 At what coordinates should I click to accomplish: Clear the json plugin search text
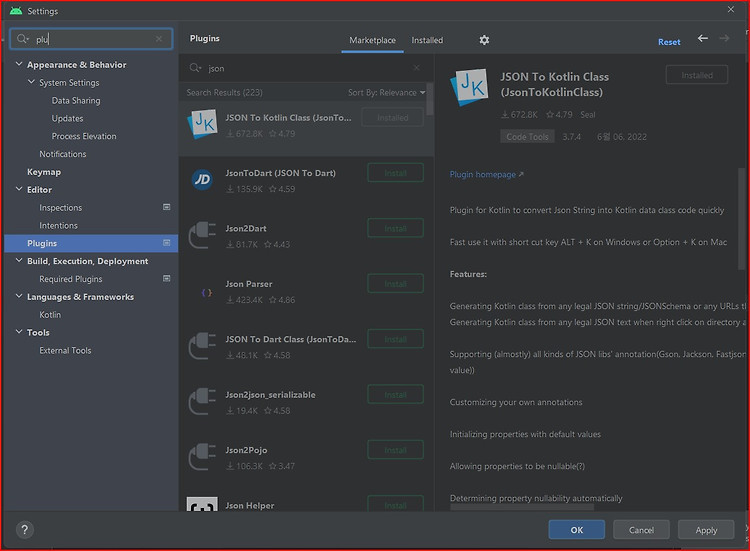point(417,68)
